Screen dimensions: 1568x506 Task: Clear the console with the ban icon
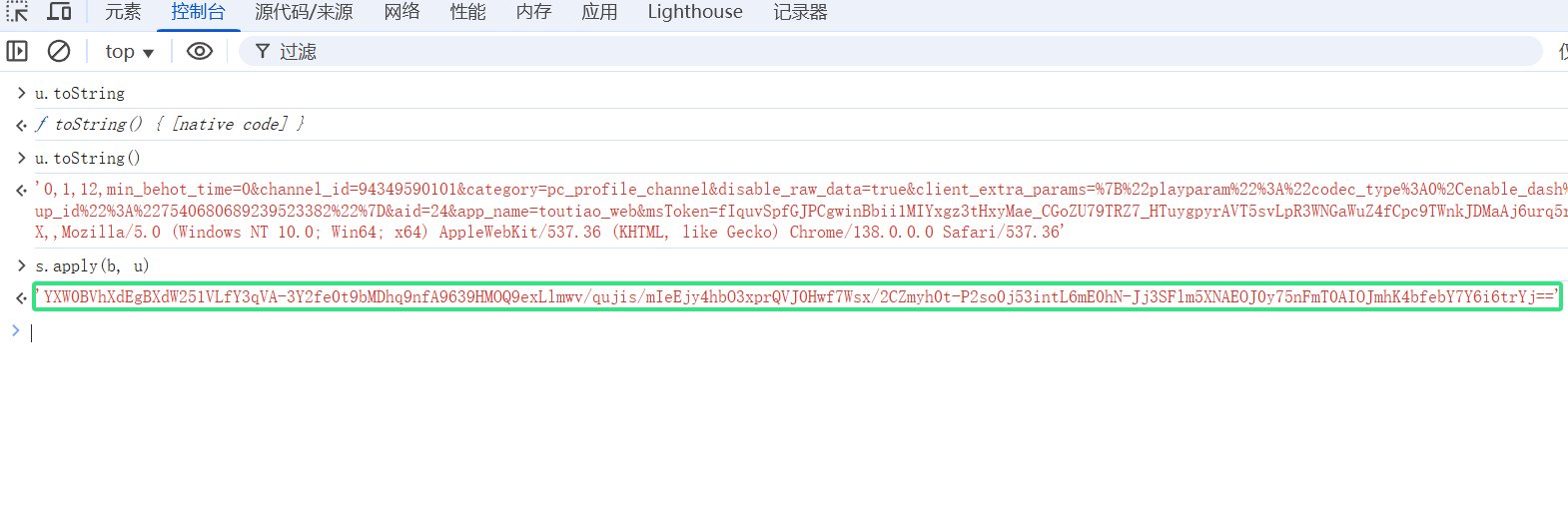(59, 51)
